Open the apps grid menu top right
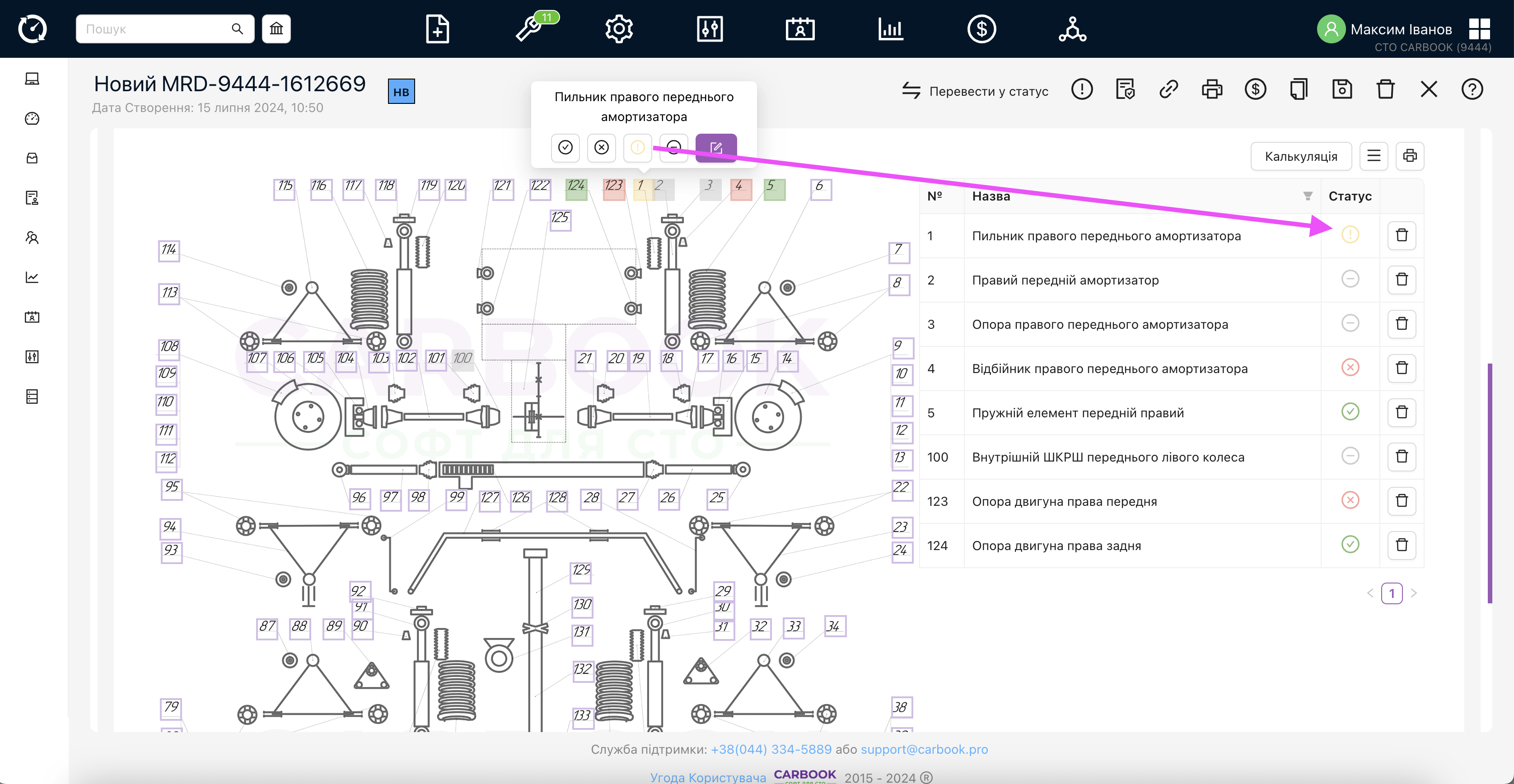The height and width of the screenshot is (784, 1514). coord(1479,28)
